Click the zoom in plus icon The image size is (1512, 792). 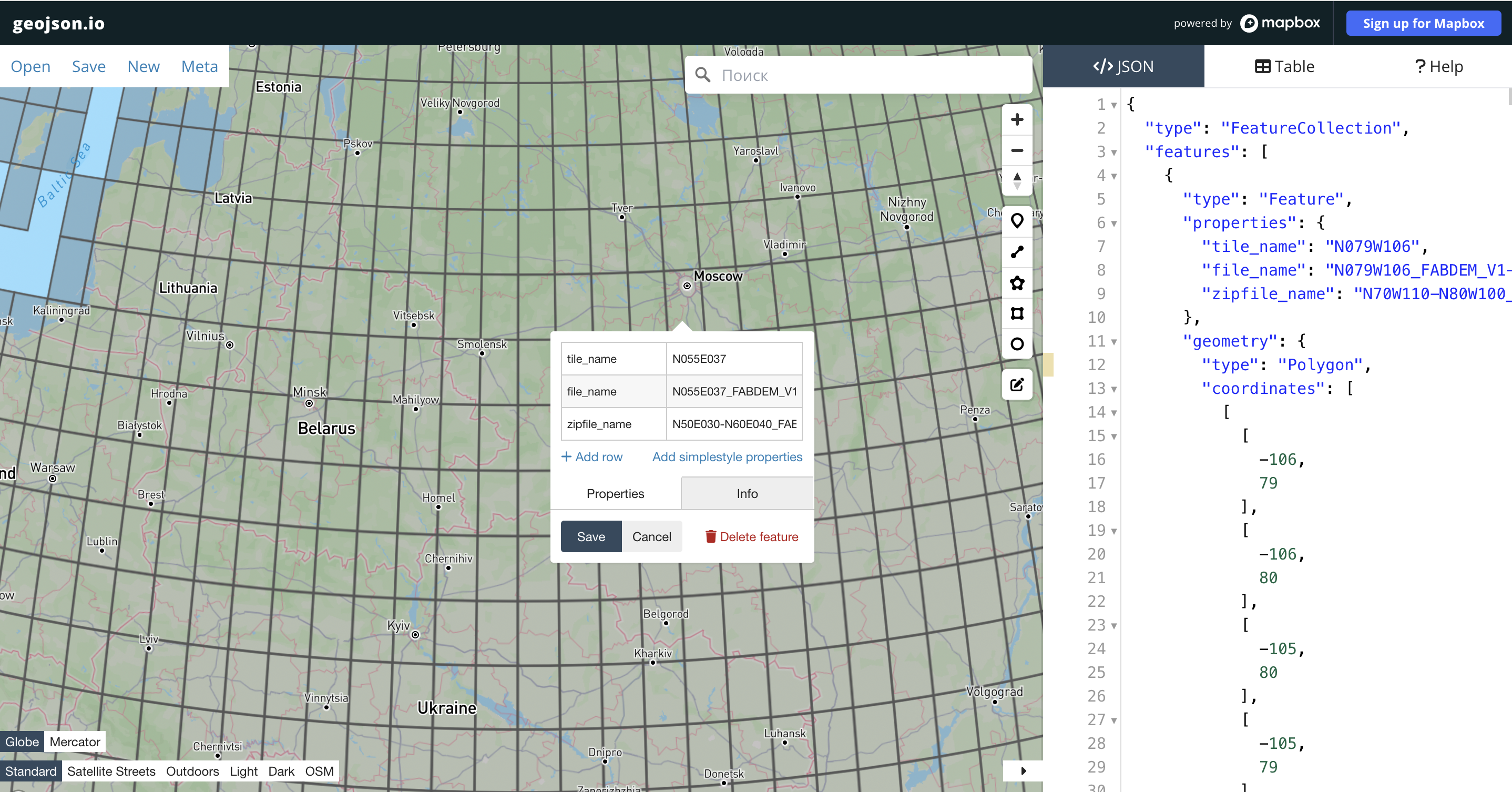1017,120
